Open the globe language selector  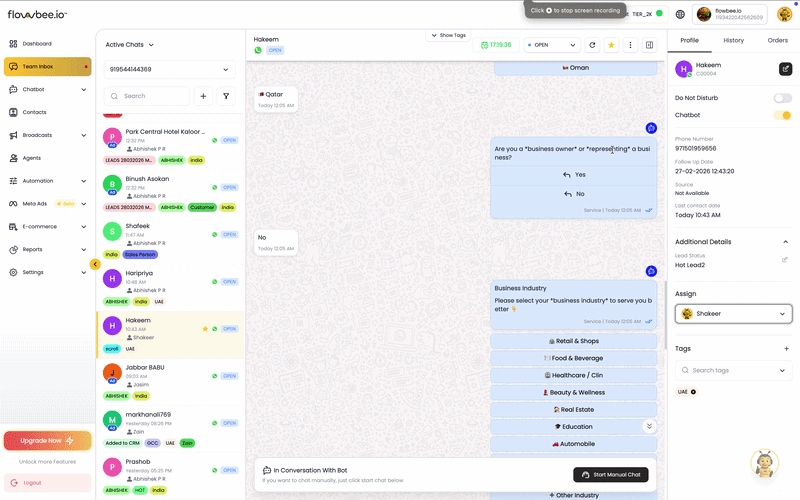680,14
